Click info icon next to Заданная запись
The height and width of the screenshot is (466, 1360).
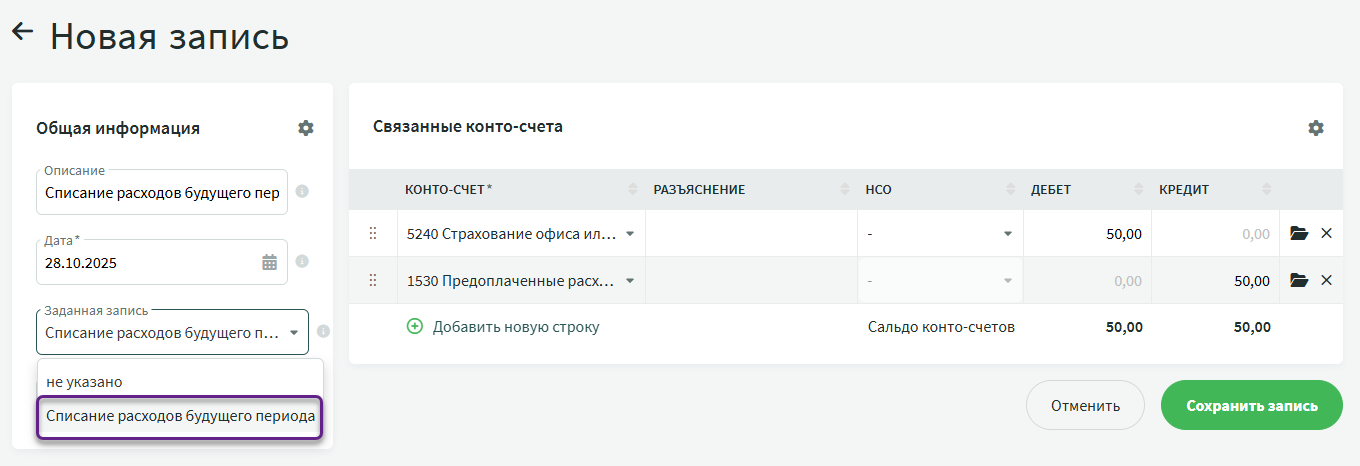point(323,332)
